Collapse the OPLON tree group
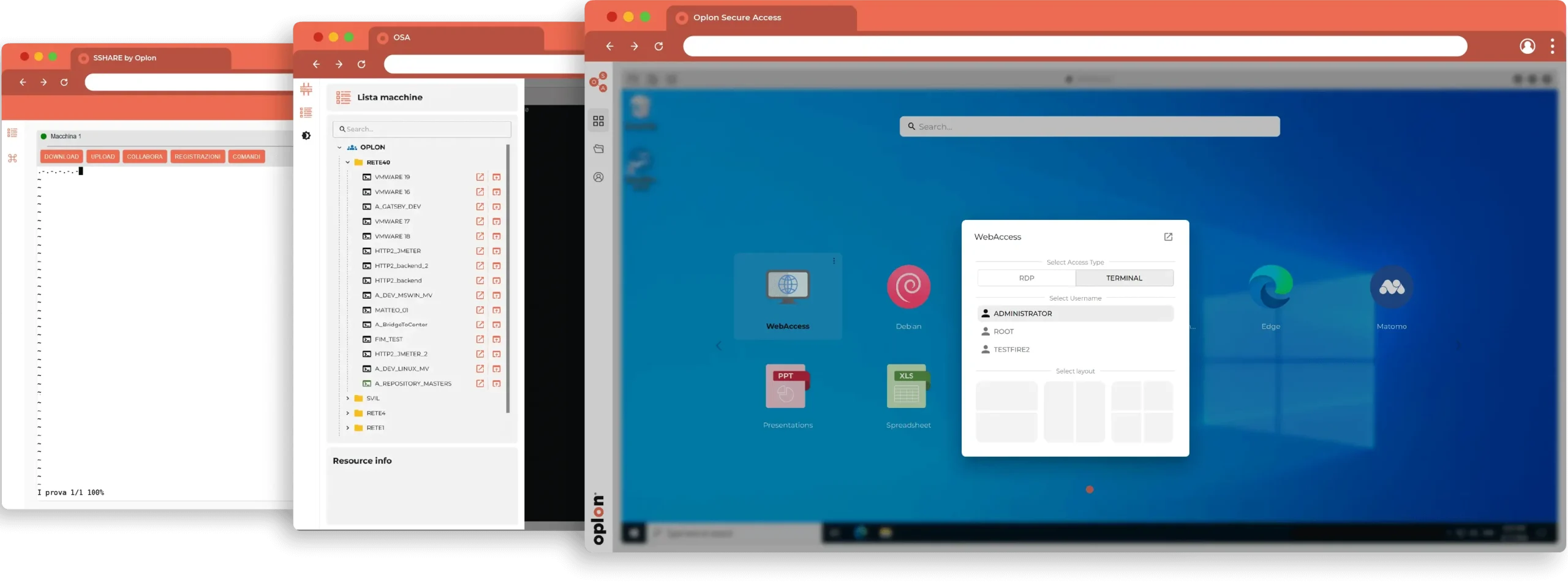The width and height of the screenshot is (1568, 583). coord(339,148)
